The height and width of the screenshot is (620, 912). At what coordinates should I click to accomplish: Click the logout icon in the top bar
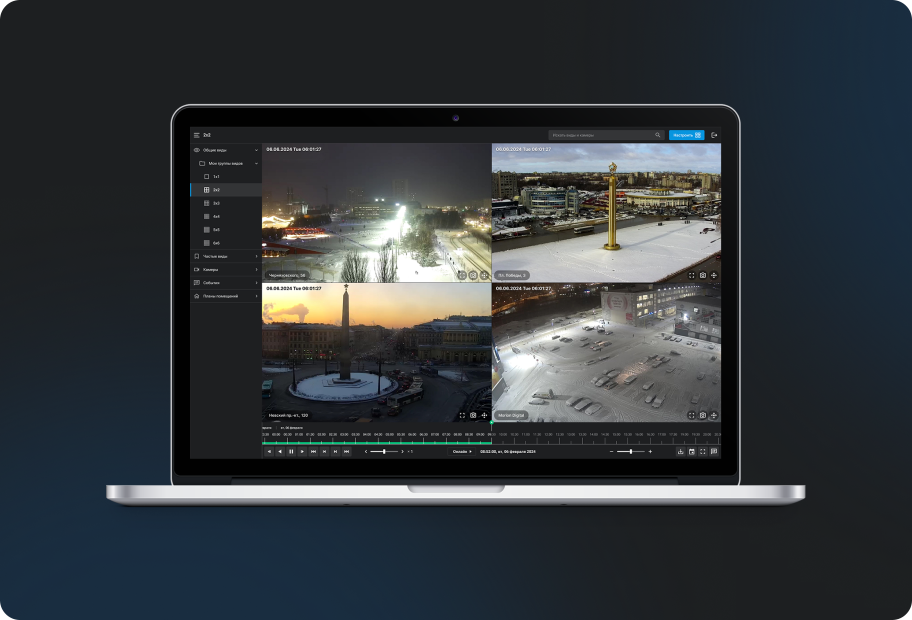(714, 135)
